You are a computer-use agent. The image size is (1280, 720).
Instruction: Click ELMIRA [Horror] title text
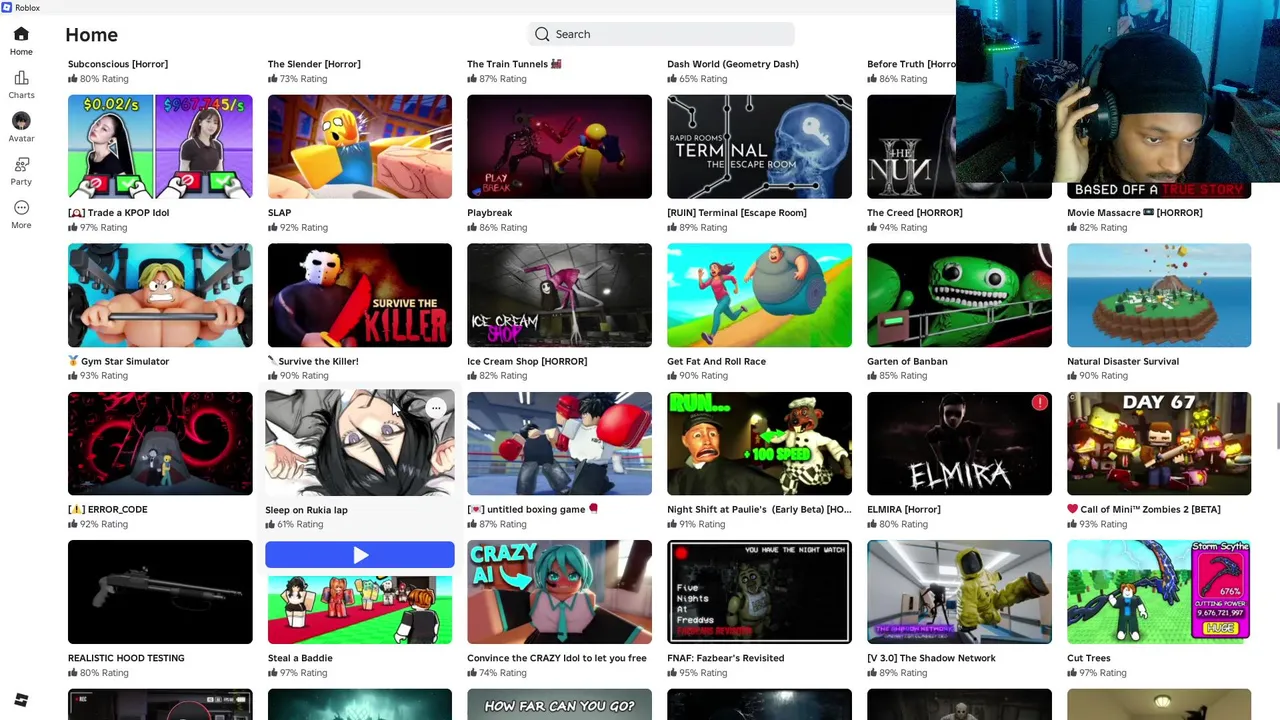coord(903,509)
